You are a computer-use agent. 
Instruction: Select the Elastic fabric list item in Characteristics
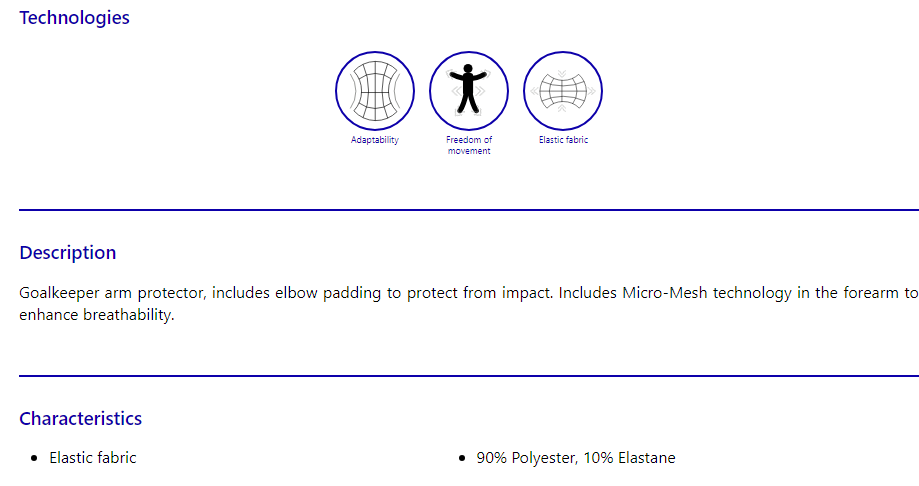(93, 457)
